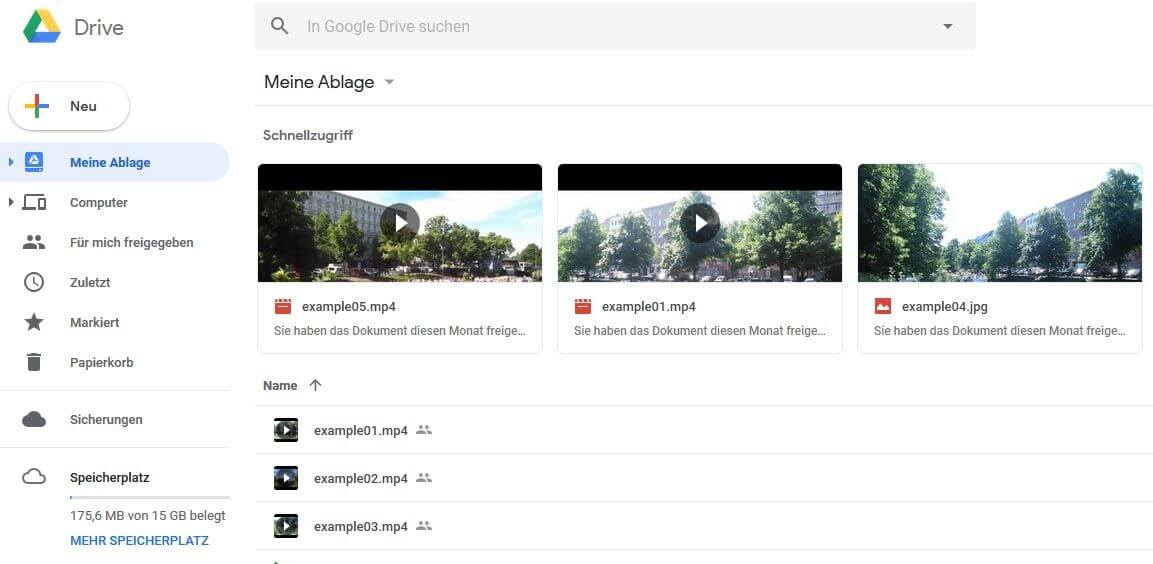Screen dimensions: 1153x564
Task: Toggle name sort direction arrow
Action: (x=316, y=385)
